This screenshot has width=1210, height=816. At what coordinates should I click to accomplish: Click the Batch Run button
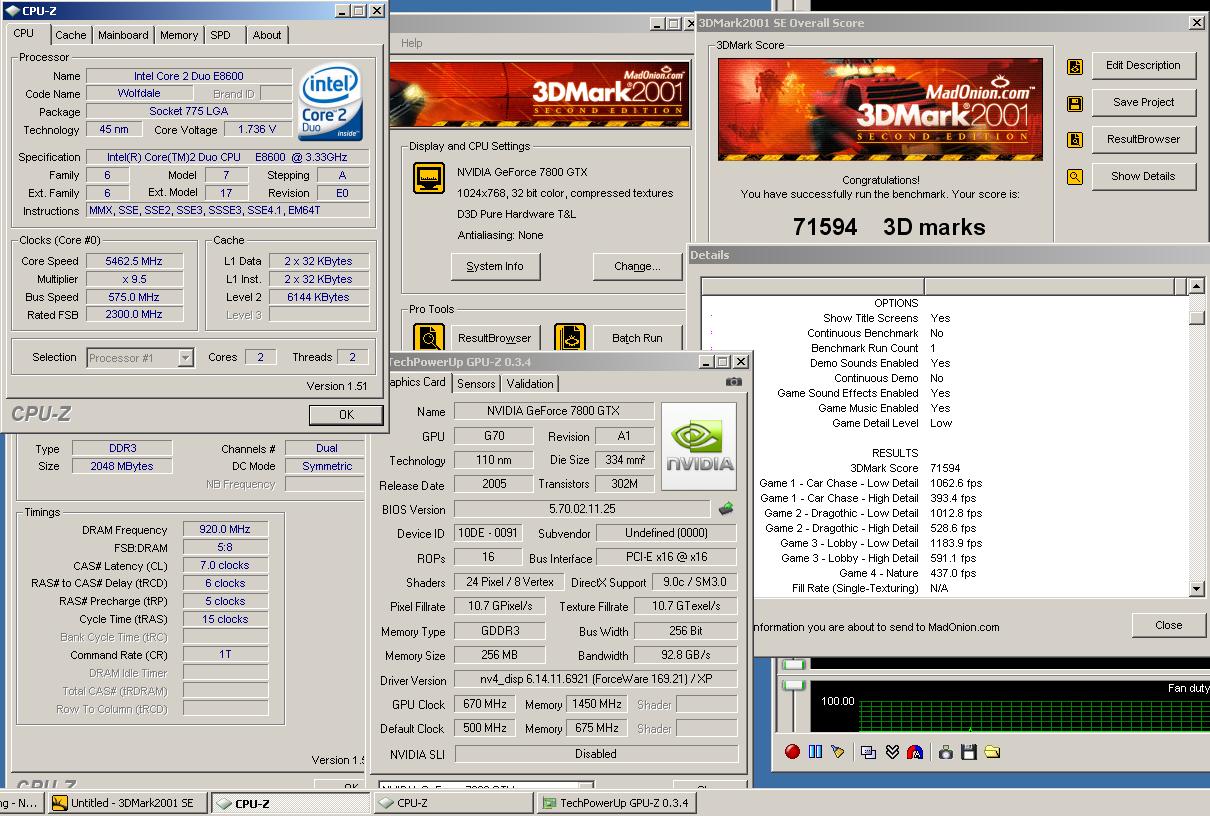click(637, 338)
